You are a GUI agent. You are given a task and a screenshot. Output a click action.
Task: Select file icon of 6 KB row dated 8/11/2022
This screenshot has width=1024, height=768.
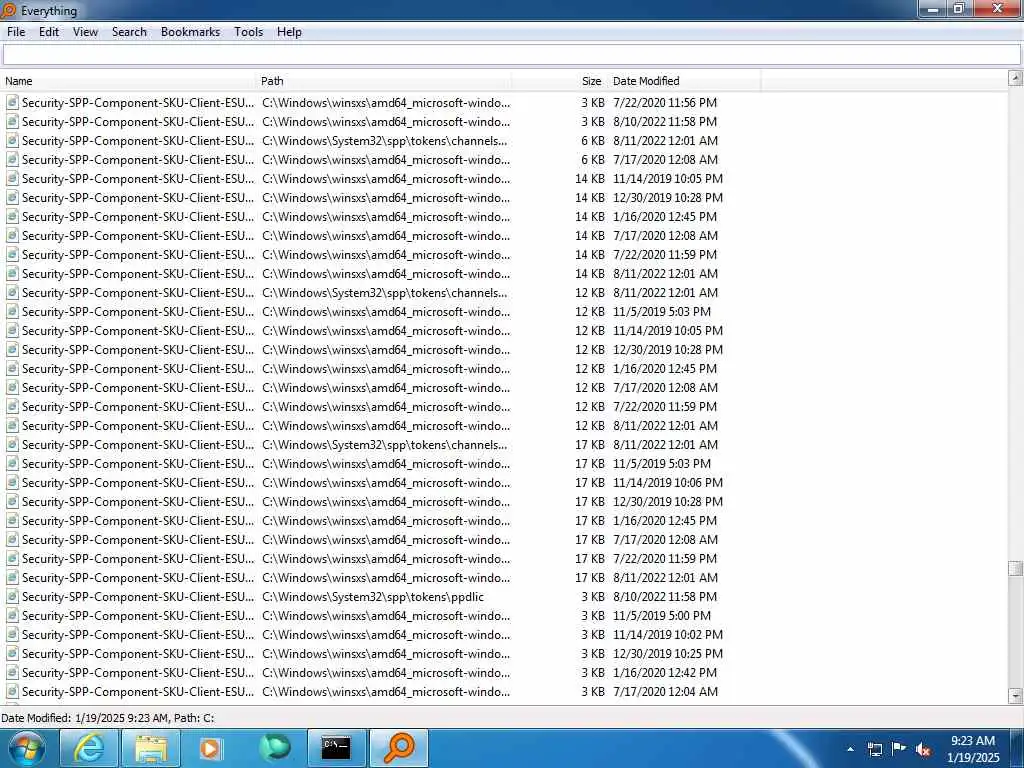coord(12,140)
